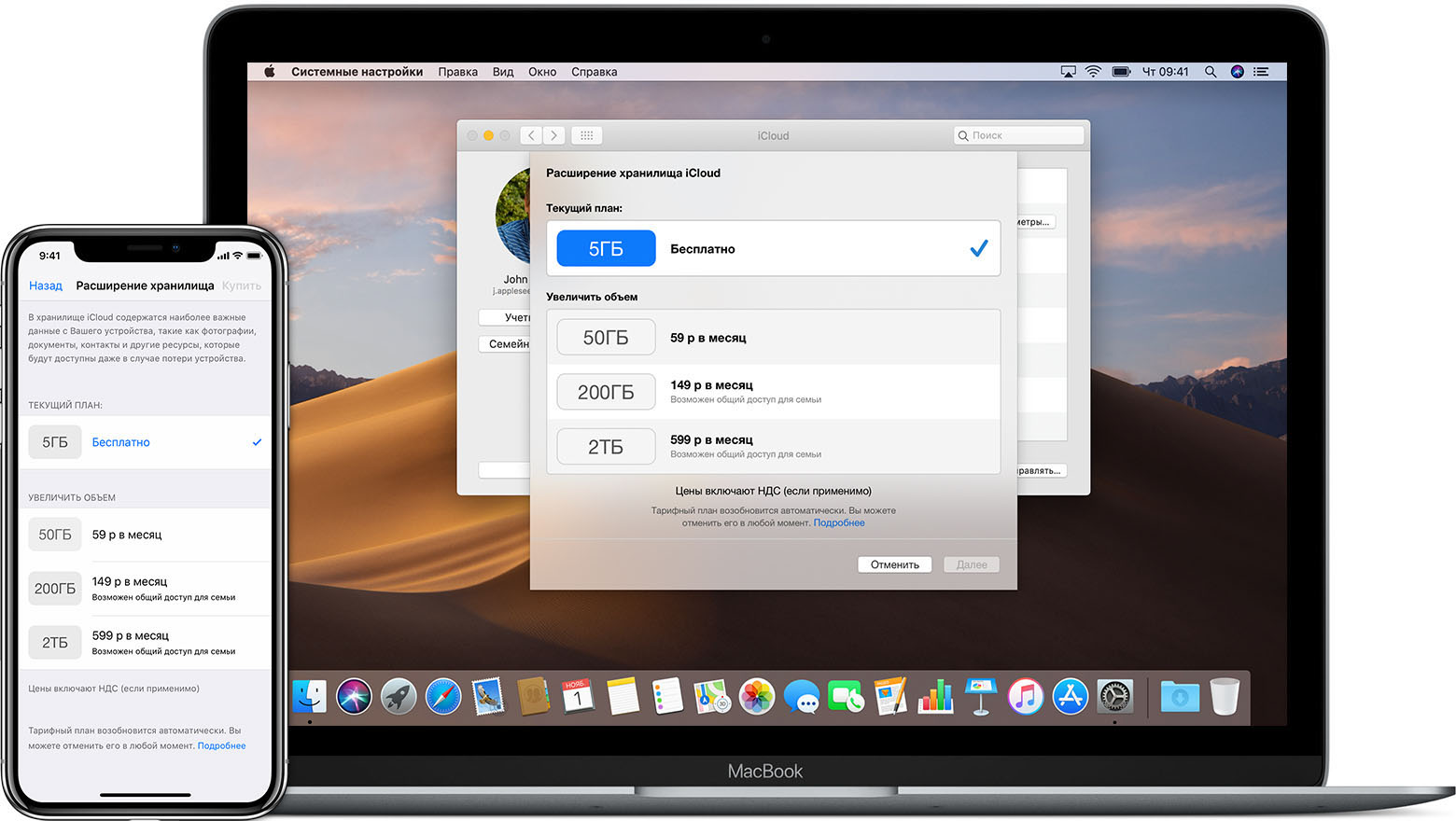
Task: Open Numbers chart icon in dock
Action: (936, 697)
